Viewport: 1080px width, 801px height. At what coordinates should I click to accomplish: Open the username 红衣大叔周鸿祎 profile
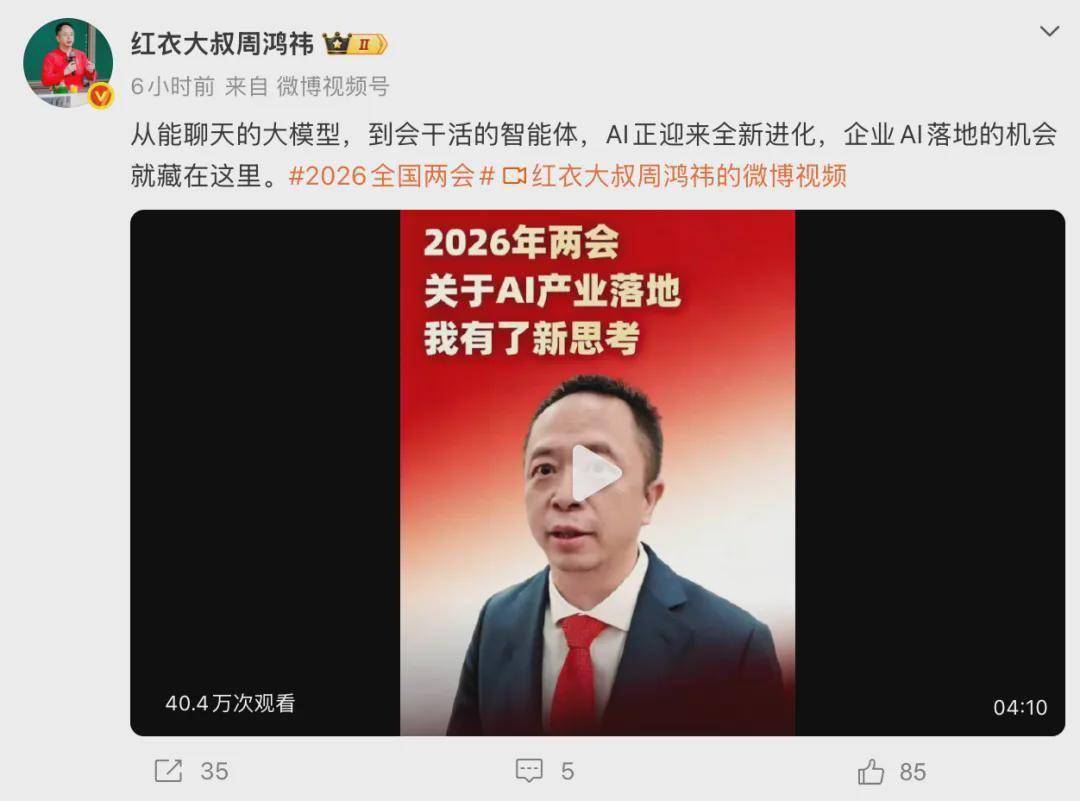pos(222,44)
